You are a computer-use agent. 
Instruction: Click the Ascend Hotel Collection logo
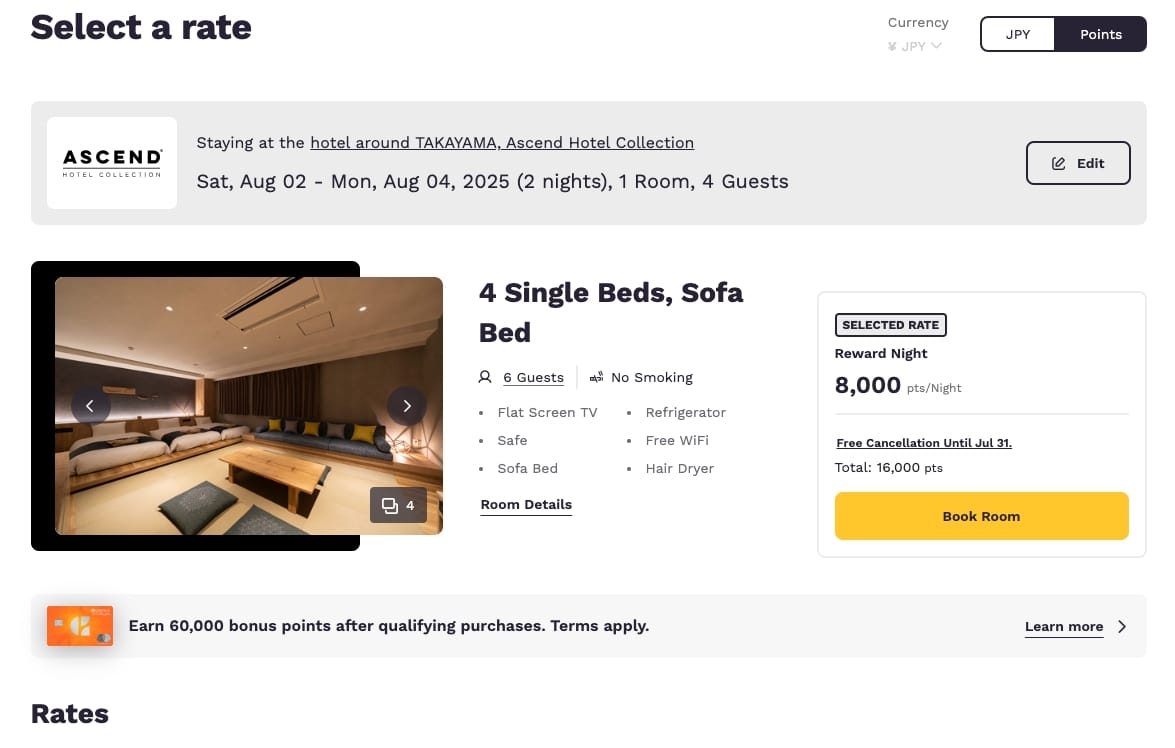point(112,163)
